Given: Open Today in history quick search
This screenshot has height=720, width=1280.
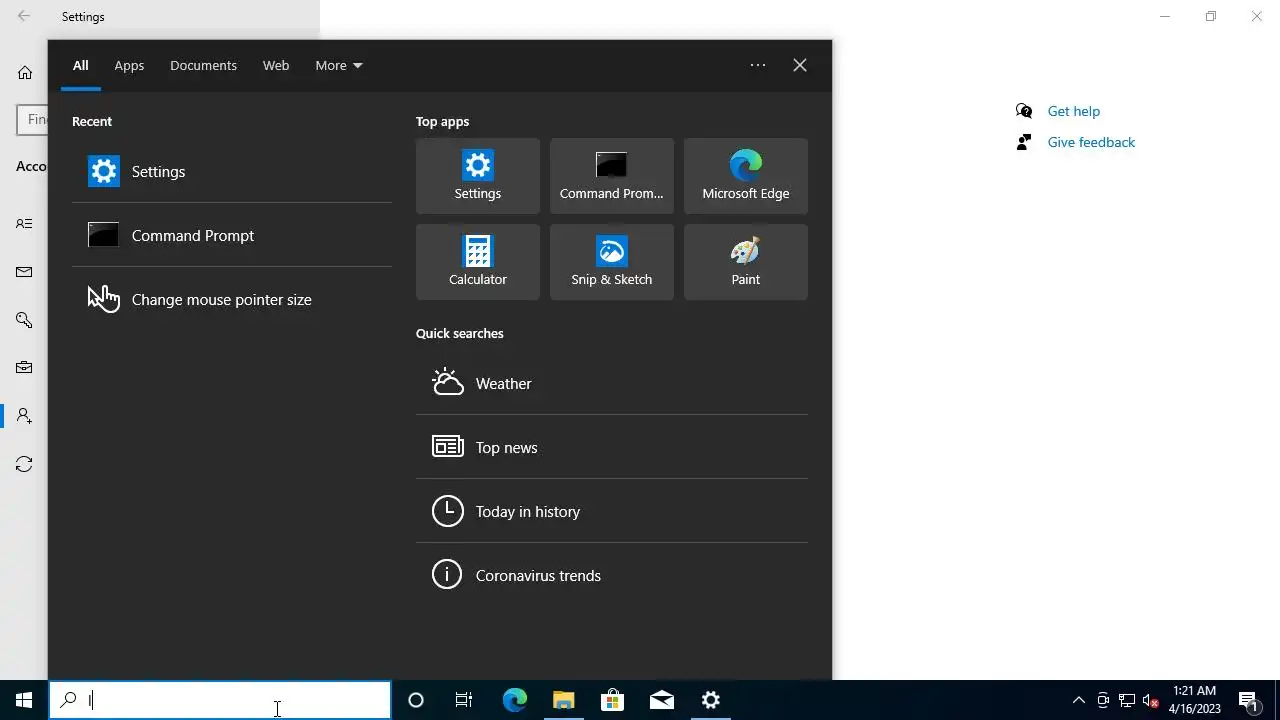Looking at the screenshot, I should point(612,511).
